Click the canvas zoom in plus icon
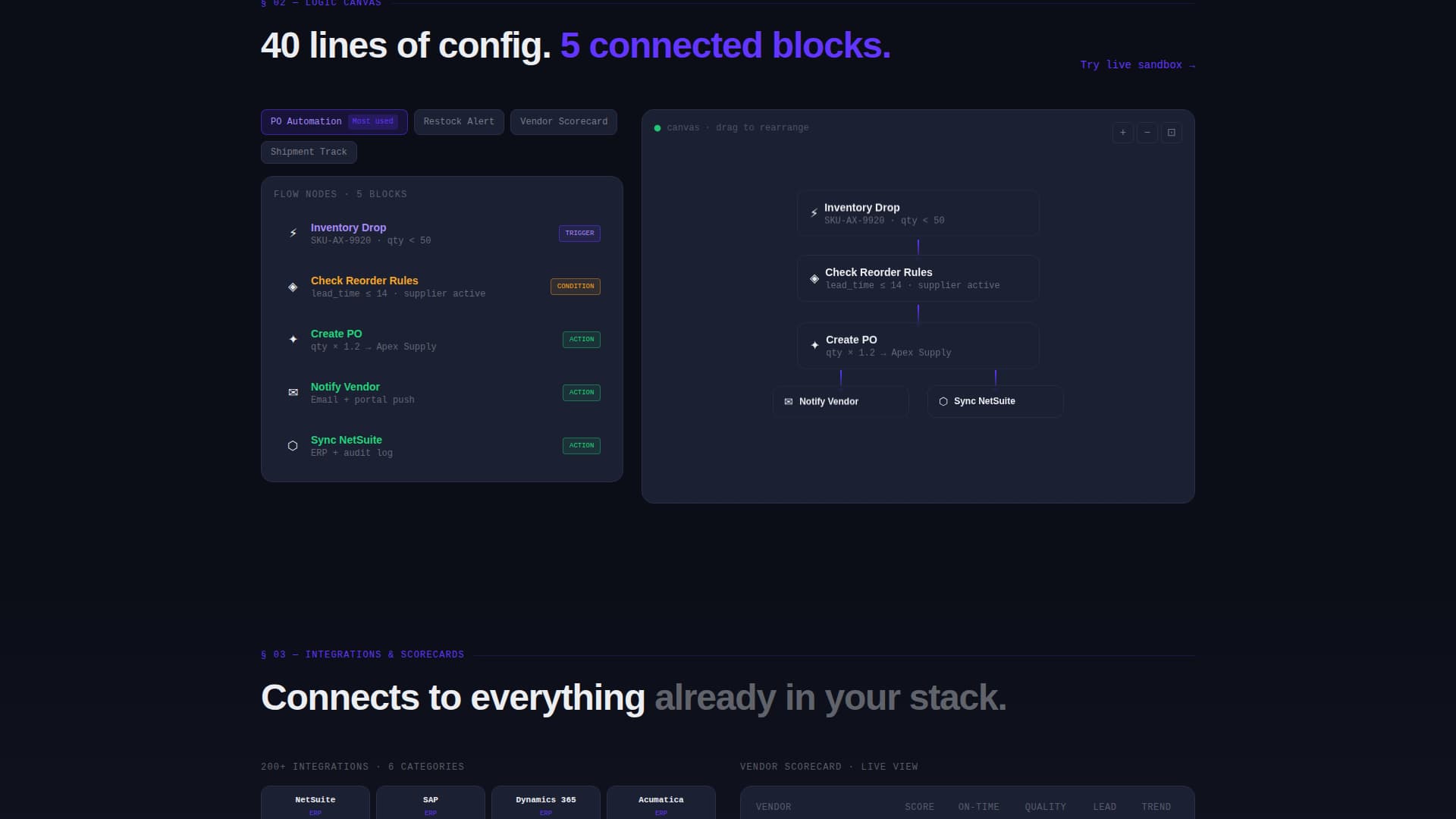 [x=1123, y=133]
